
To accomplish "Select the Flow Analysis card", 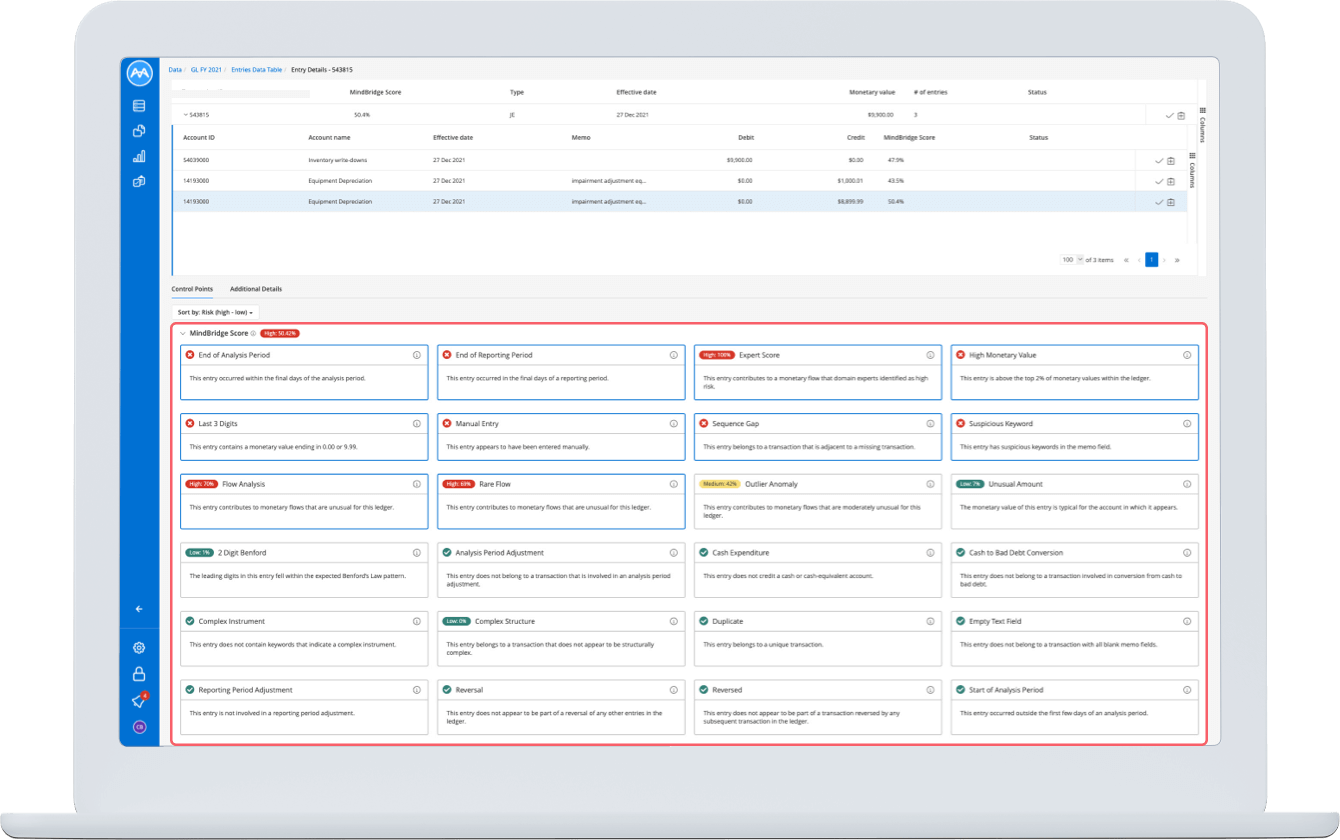I will coord(305,502).
